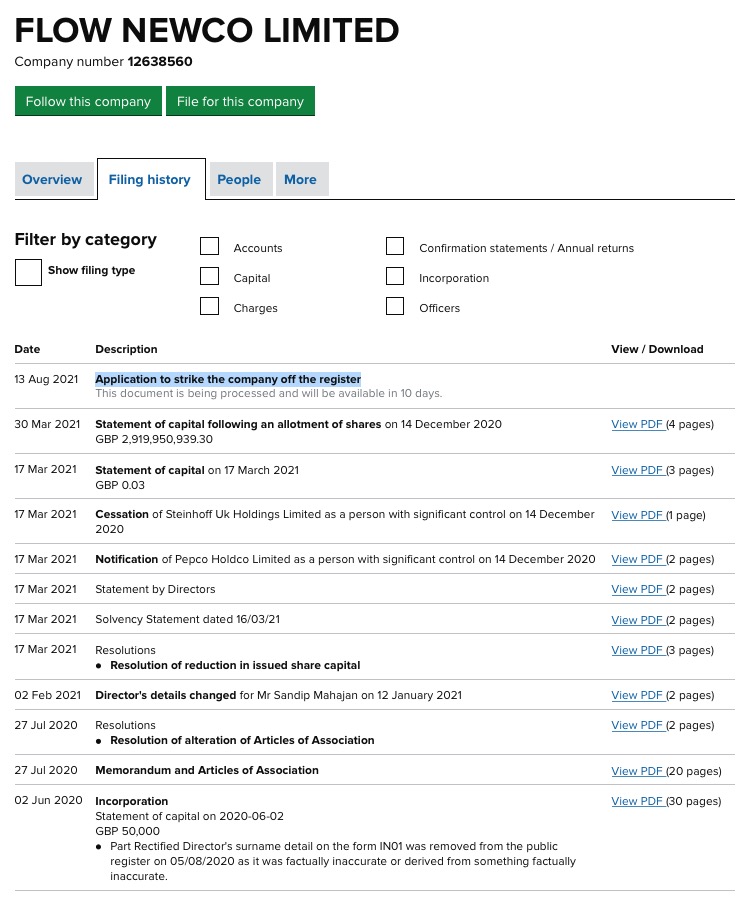Open the Incorporation PDF with 30 pages
Image resolution: width=749 pixels, height=897 pixels.
pos(637,801)
